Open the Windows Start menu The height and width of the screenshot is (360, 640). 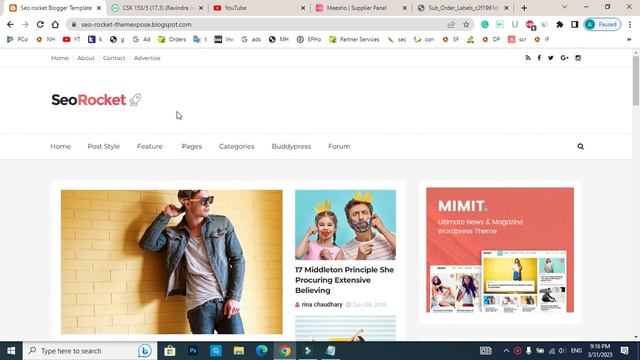[11, 351]
